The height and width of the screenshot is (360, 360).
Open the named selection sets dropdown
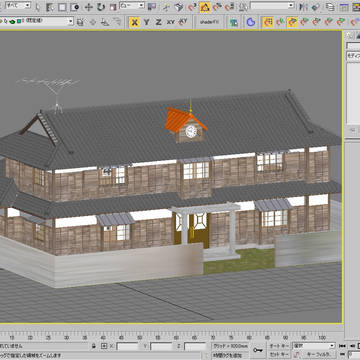(272, 5)
